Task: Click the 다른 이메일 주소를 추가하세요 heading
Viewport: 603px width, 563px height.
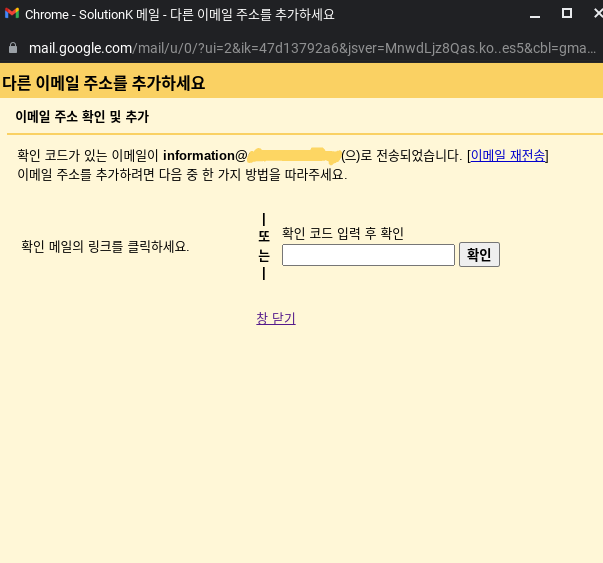Action: coord(103,83)
